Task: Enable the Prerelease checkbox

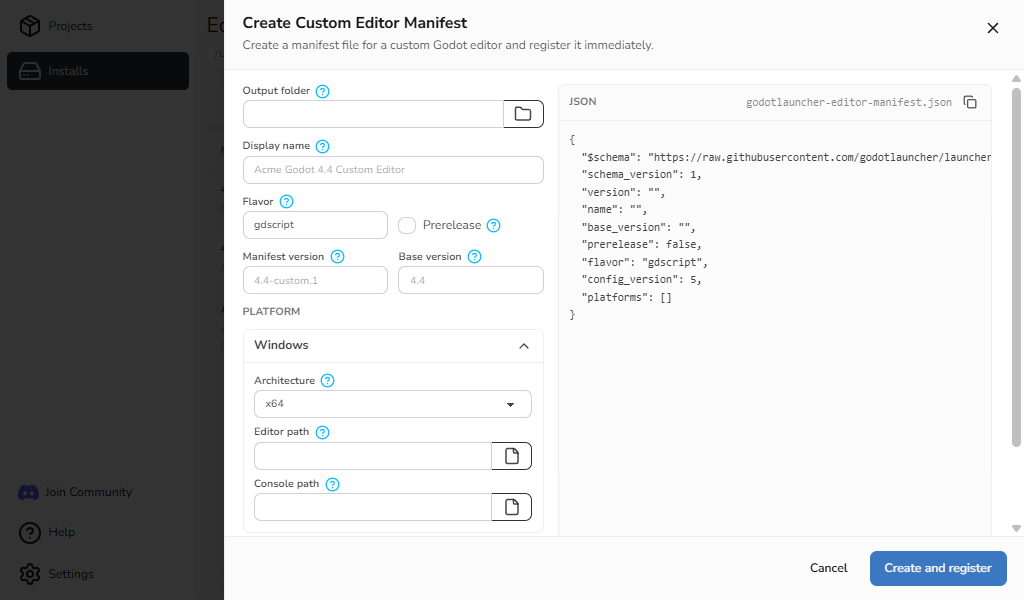Action: (407, 225)
